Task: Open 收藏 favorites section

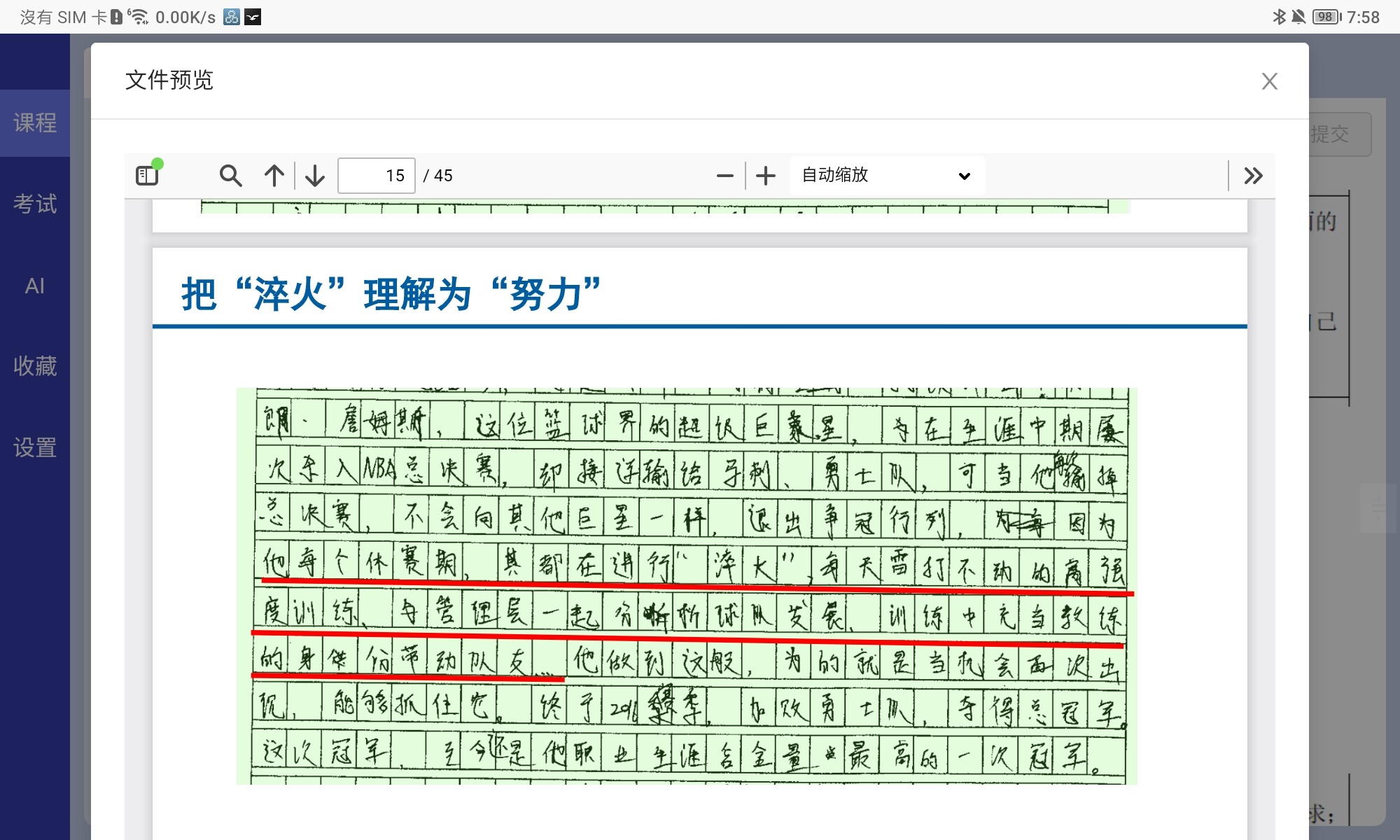Action: tap(35, 366)
